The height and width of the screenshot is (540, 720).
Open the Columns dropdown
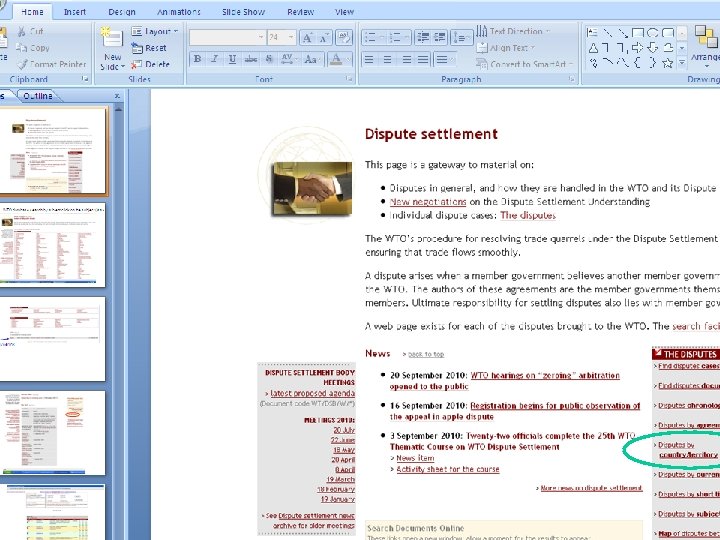click(x=444, y=59)
